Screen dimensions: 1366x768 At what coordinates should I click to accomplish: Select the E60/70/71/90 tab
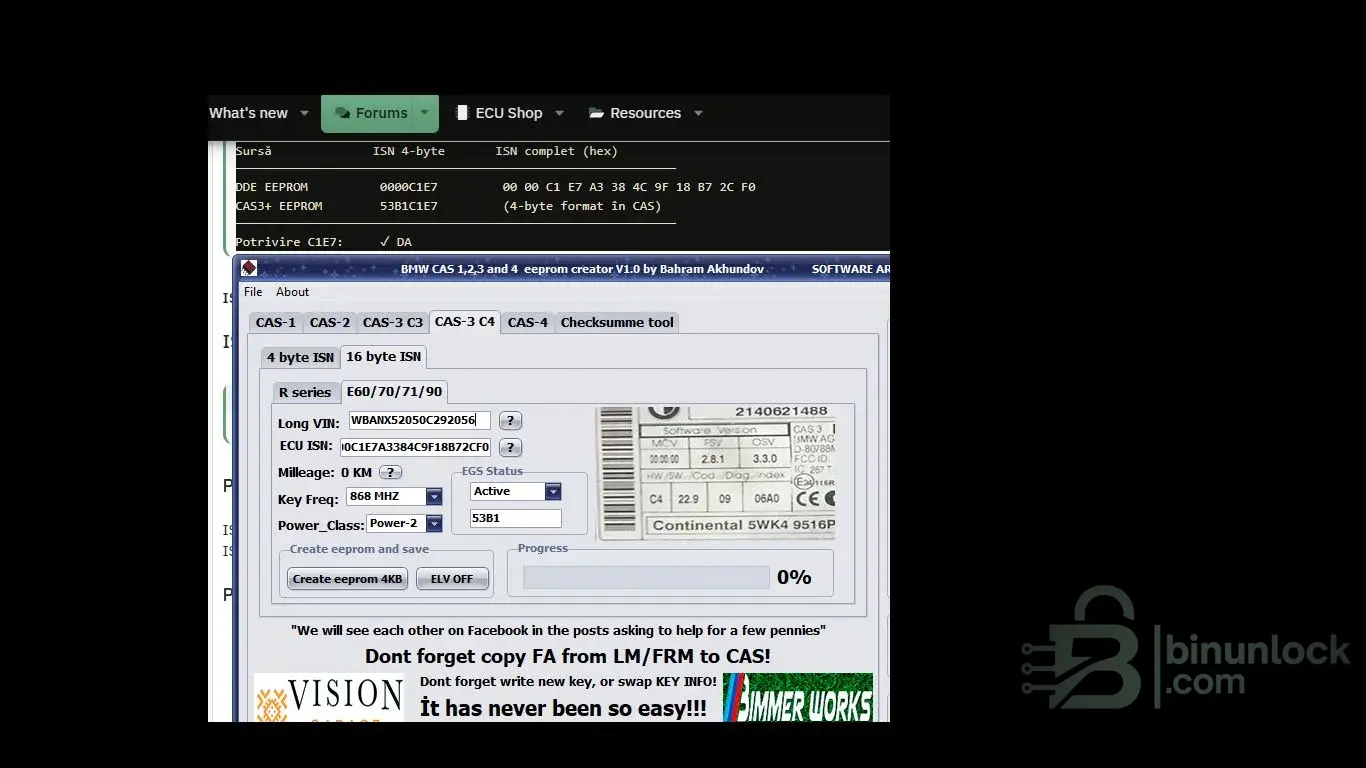[394, 391]
